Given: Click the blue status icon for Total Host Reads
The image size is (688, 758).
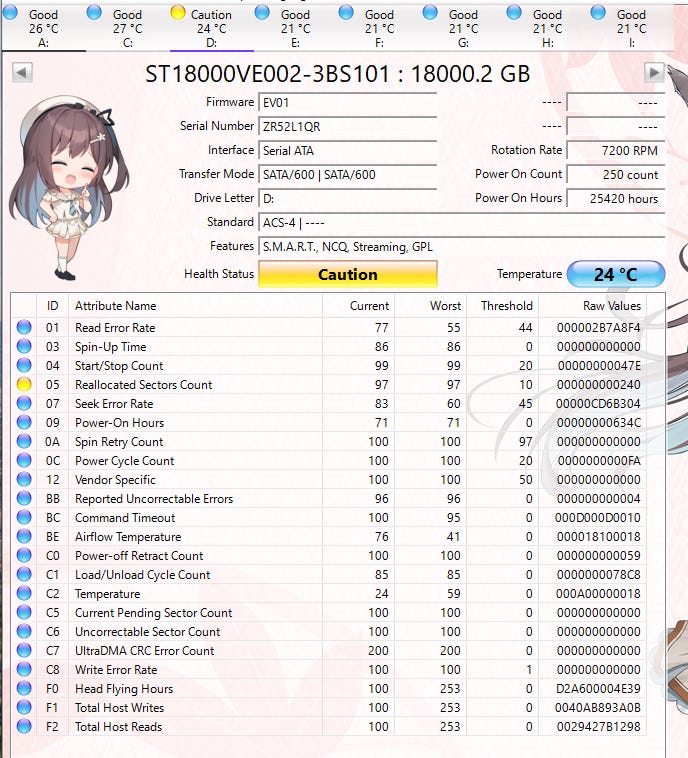Looking at the screenshot, I should (24, 726).
